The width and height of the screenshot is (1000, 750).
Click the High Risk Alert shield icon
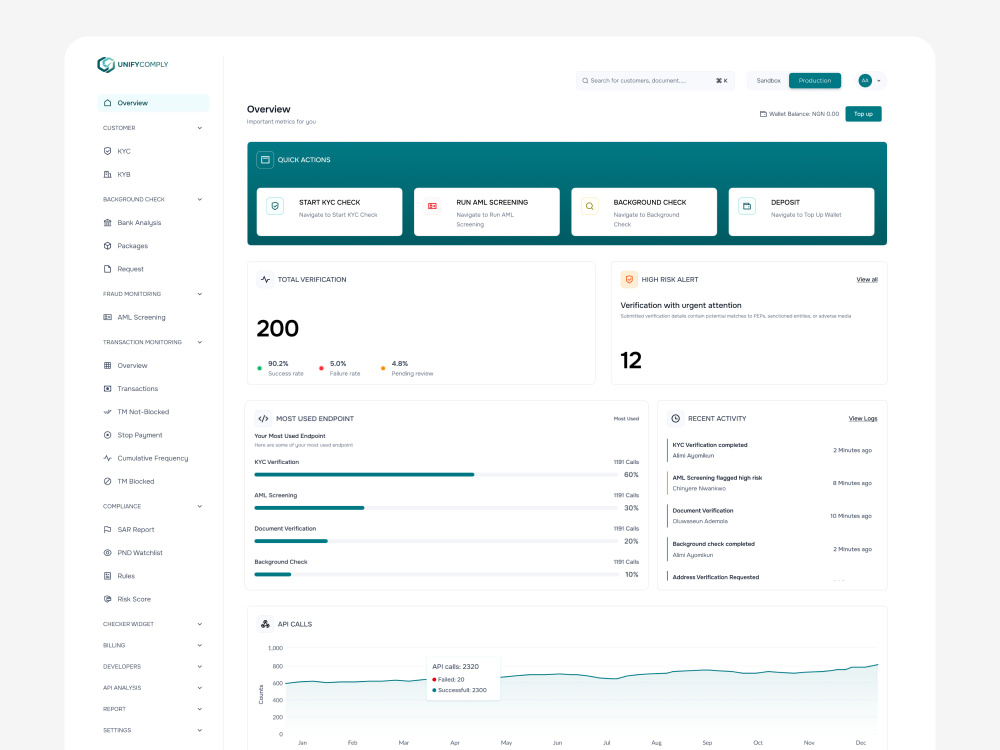(629, 279)
